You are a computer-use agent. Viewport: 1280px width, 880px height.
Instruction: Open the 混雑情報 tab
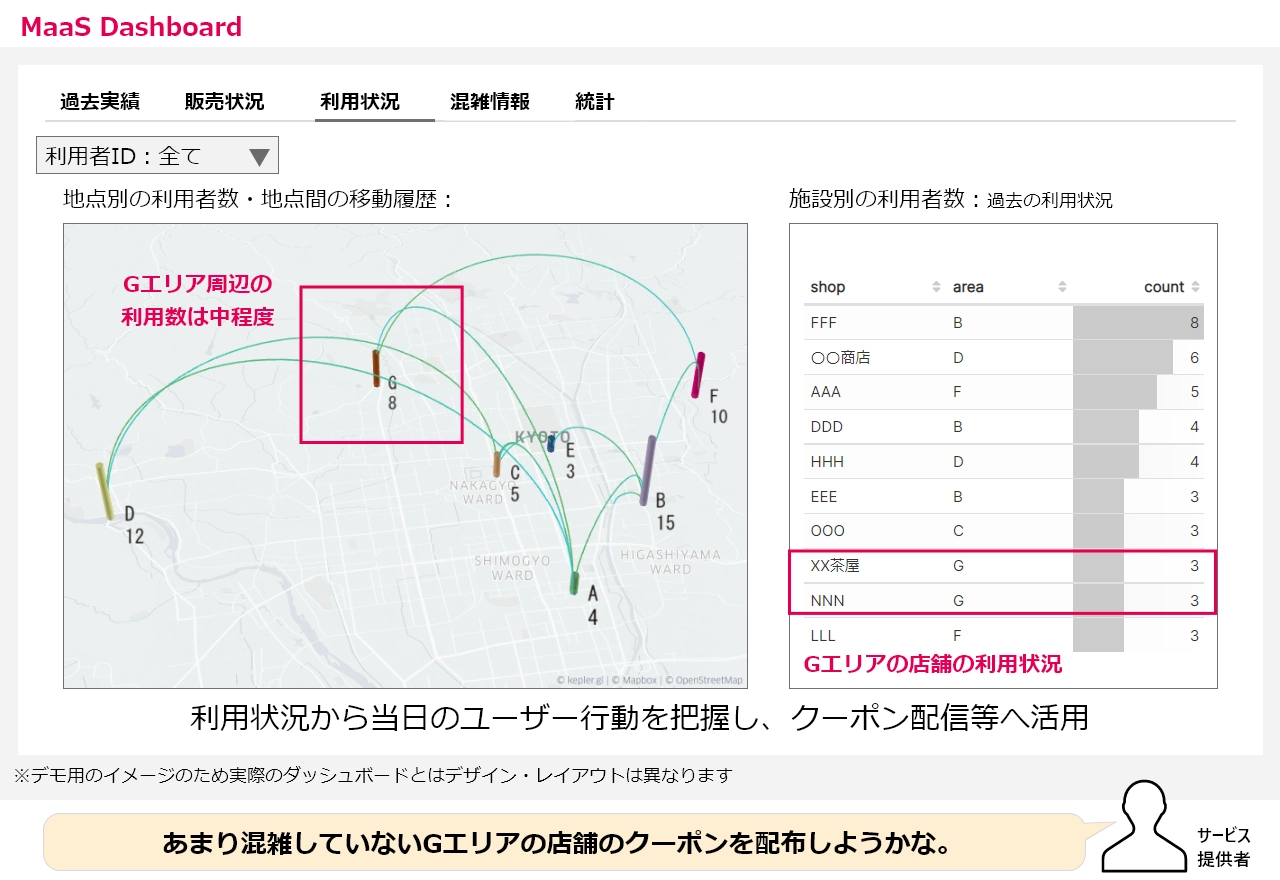pos(490,102)
